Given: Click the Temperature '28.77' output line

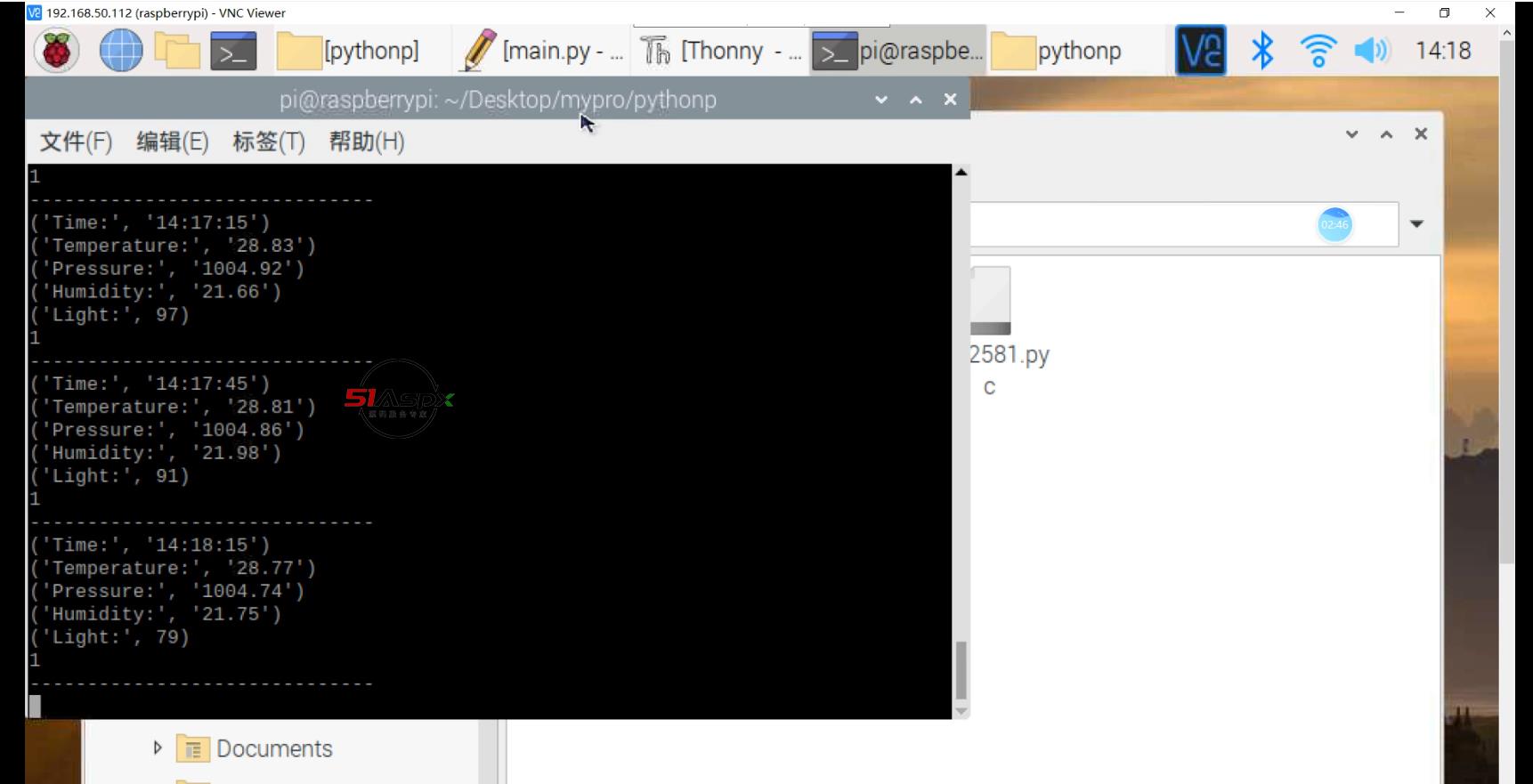Looking at the screenshot, I should [x=174, y=568].
